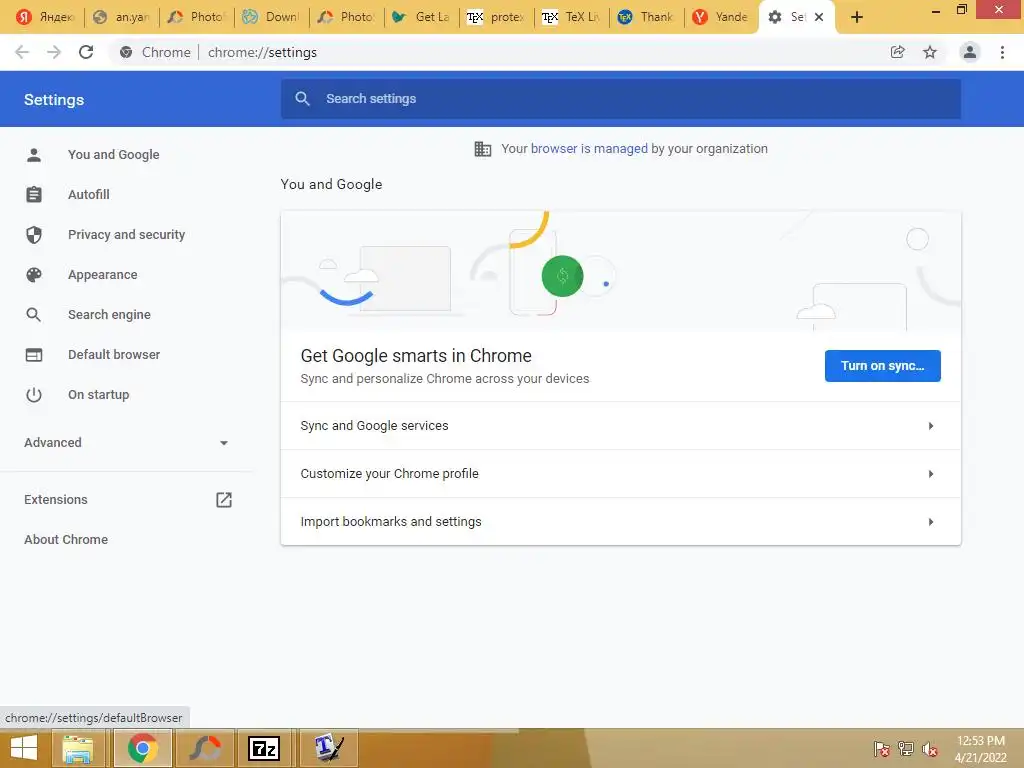Click the Chrome icon in the taskbar
The height and width of the screenshot is (768, 1024).
coord(143,748)
